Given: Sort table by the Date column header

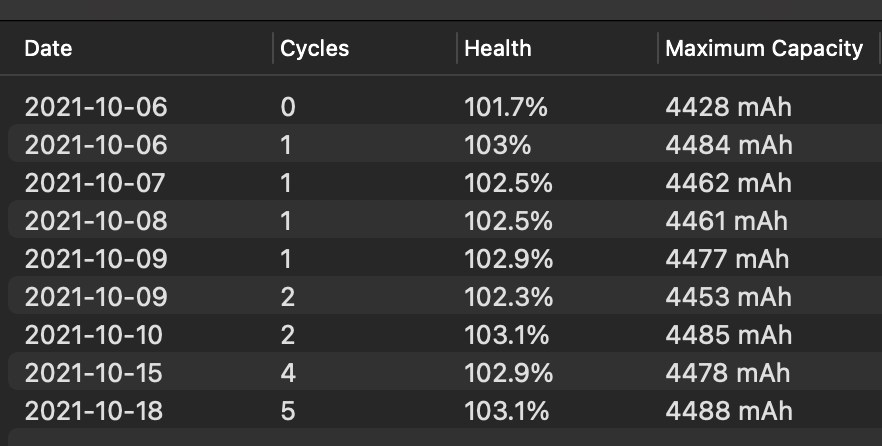Looking at the screenshot, I should (x=48, y=49).
